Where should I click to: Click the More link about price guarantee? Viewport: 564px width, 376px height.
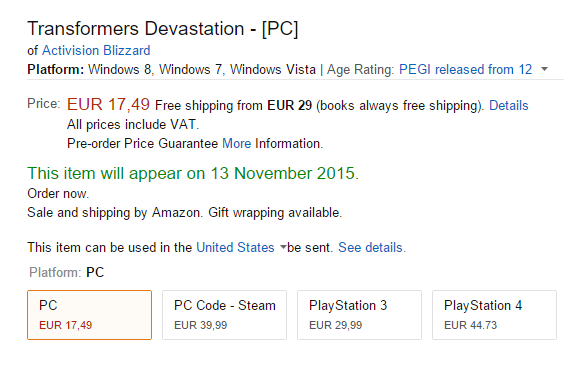coord(237,144)
